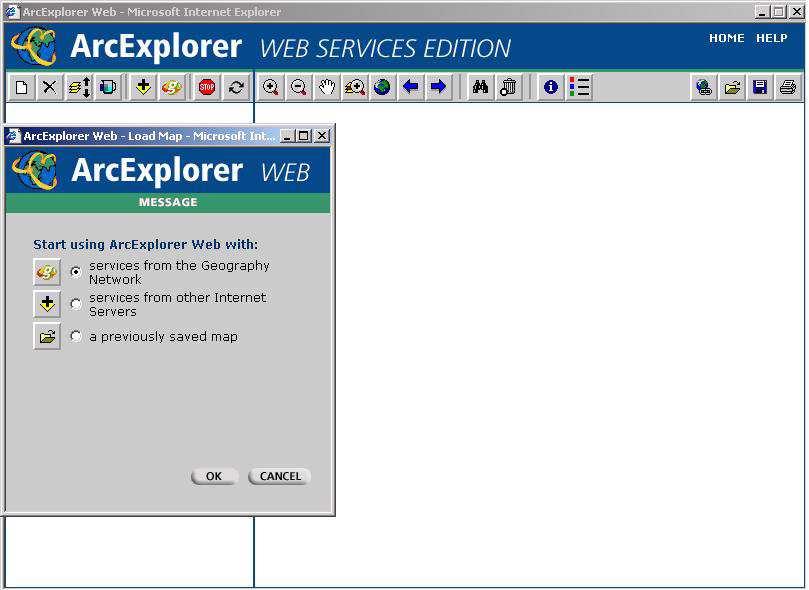
Task: Select services from other Internet Servers radio
Action: [76, 304]
